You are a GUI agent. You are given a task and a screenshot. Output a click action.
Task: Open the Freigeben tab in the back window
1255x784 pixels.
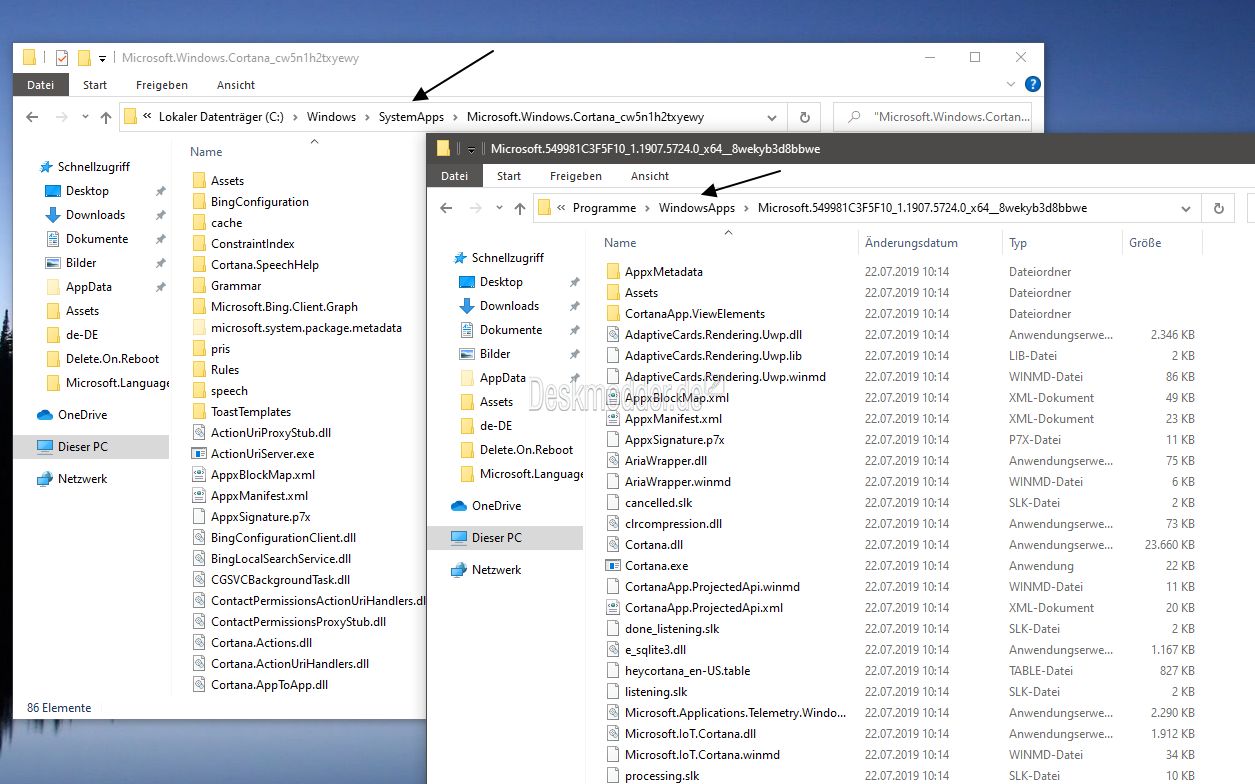(162, 85)
